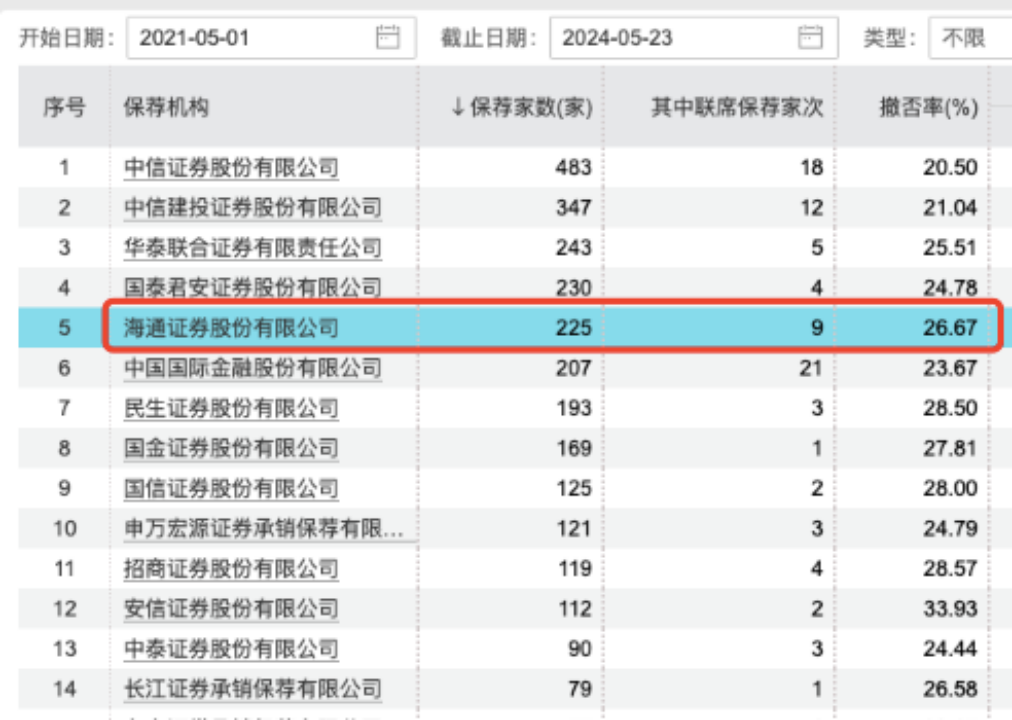Image resolution: width=1012 pixels, height=720 pixels.
Task: Select the rate 20.50 for 中信证券
Action: point(950,168)
